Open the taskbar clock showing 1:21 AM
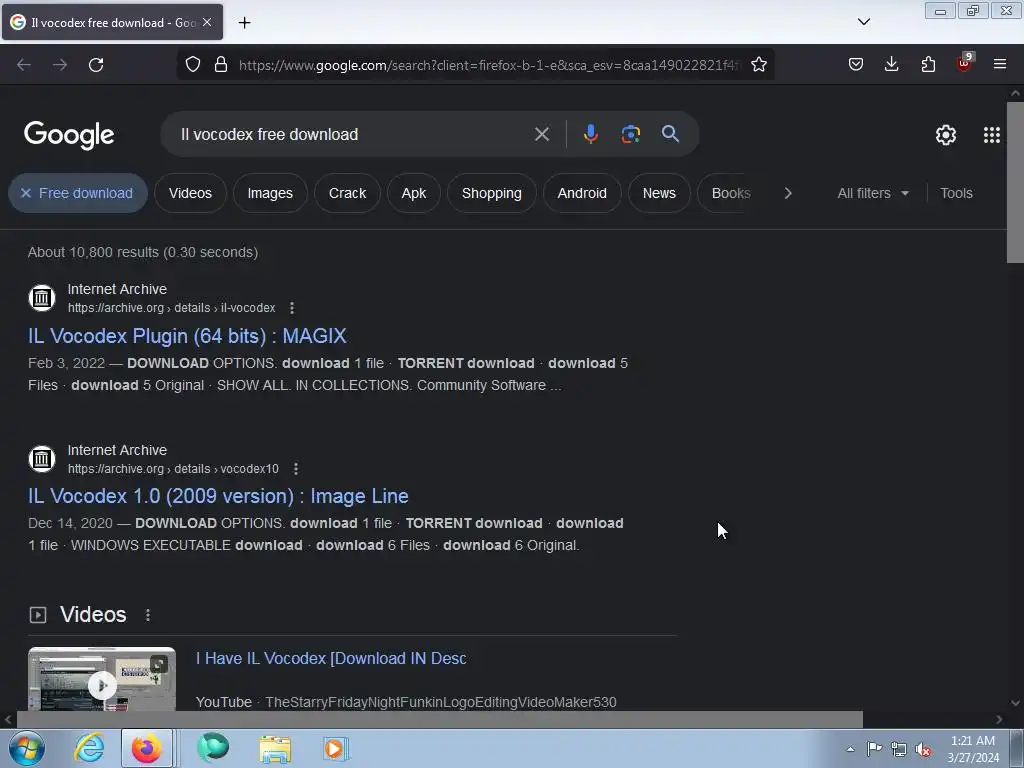This screenshot has height=768, width=1024. [x=973, y=749]
